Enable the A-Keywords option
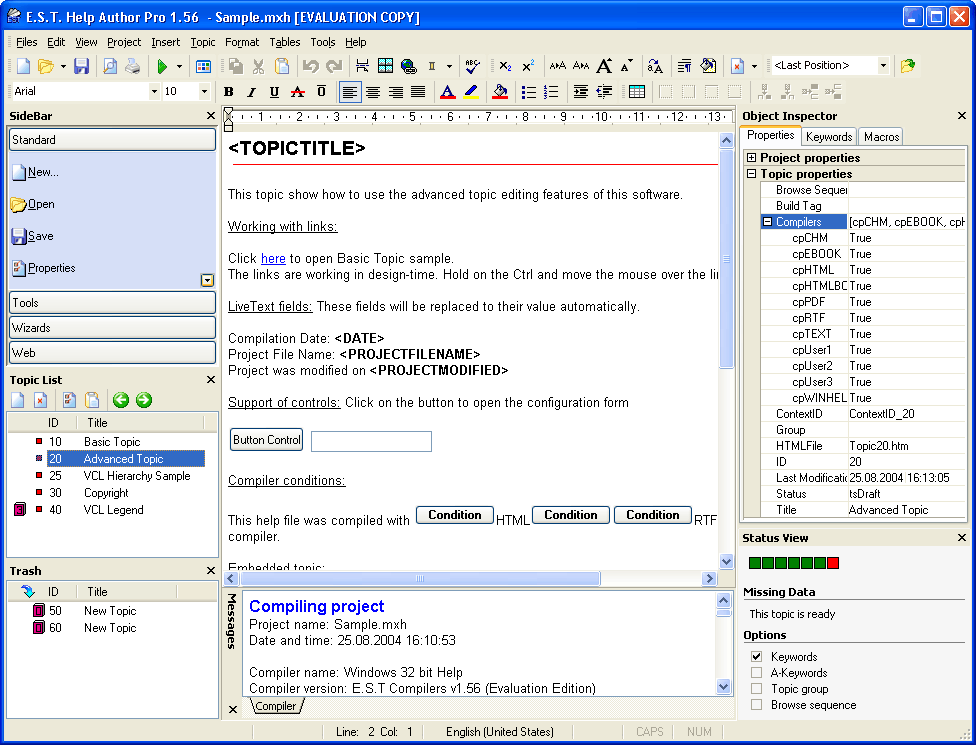Image resolution: width=976 pixels, height=745 pixels. pos(757,673)
